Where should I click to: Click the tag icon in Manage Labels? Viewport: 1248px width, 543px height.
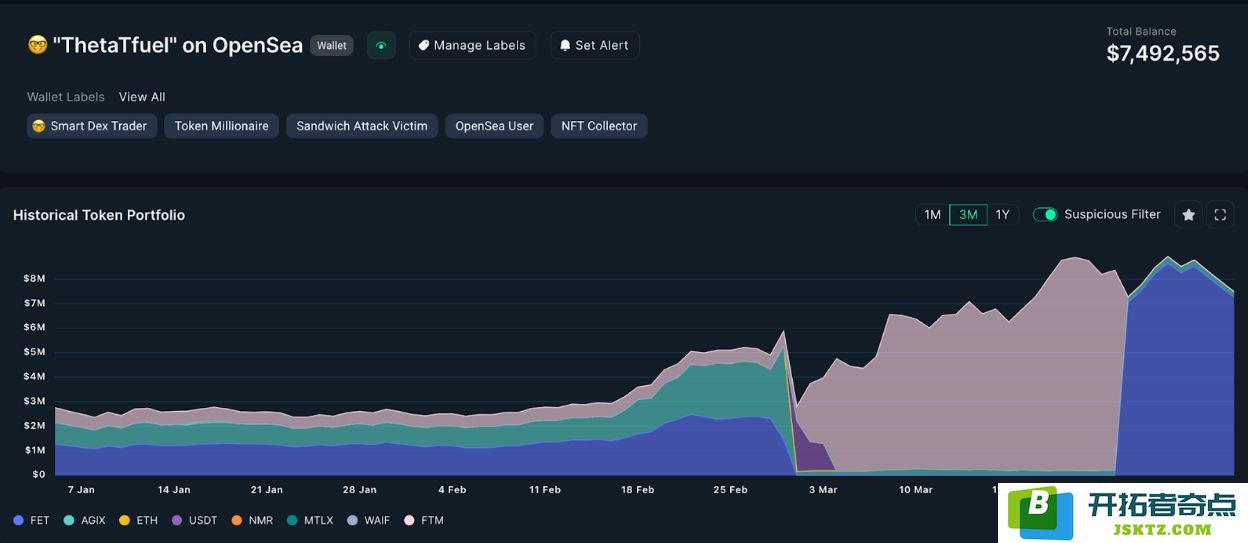424,45
